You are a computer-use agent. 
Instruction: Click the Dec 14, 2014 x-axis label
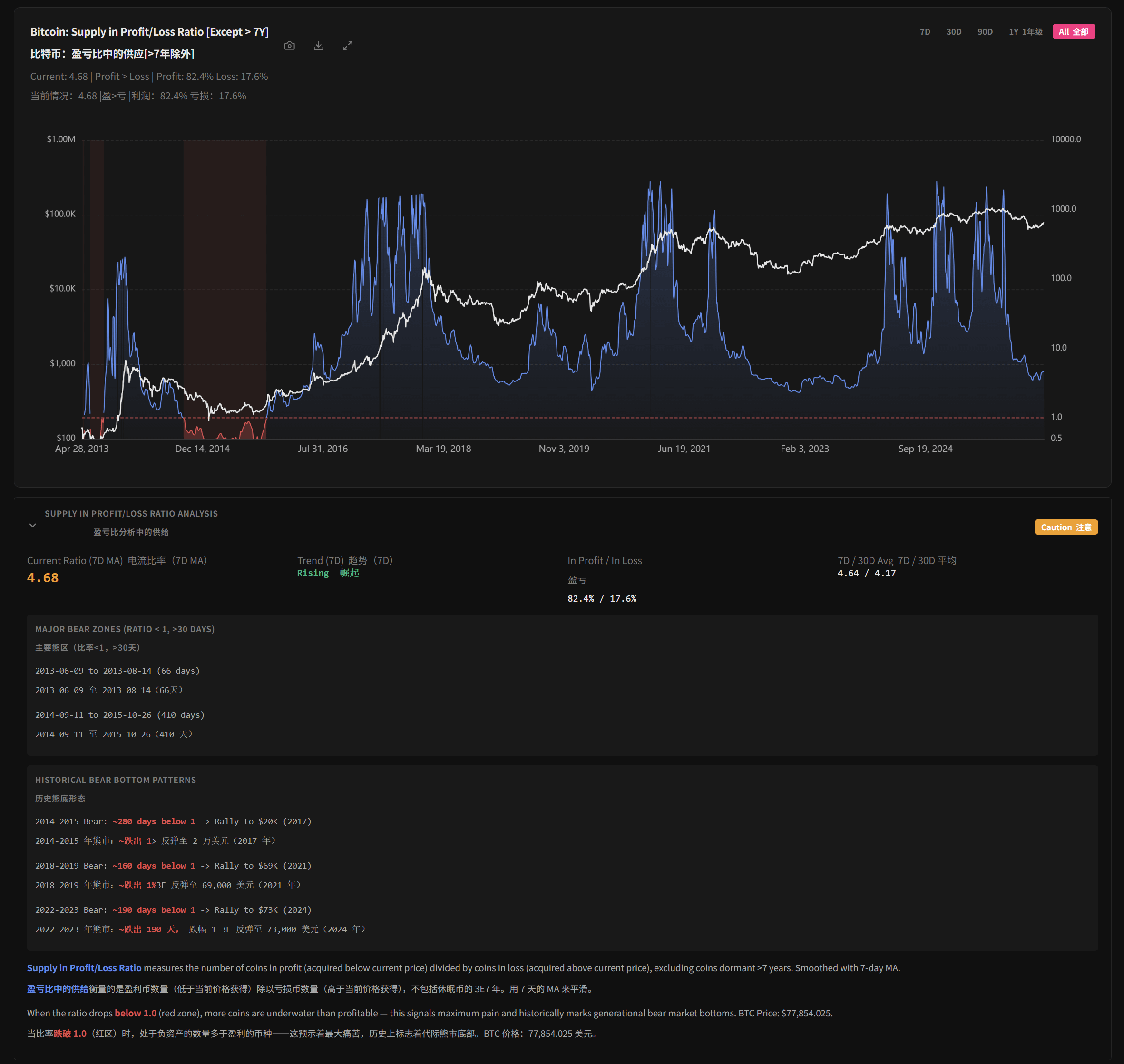tap(203, 449)
